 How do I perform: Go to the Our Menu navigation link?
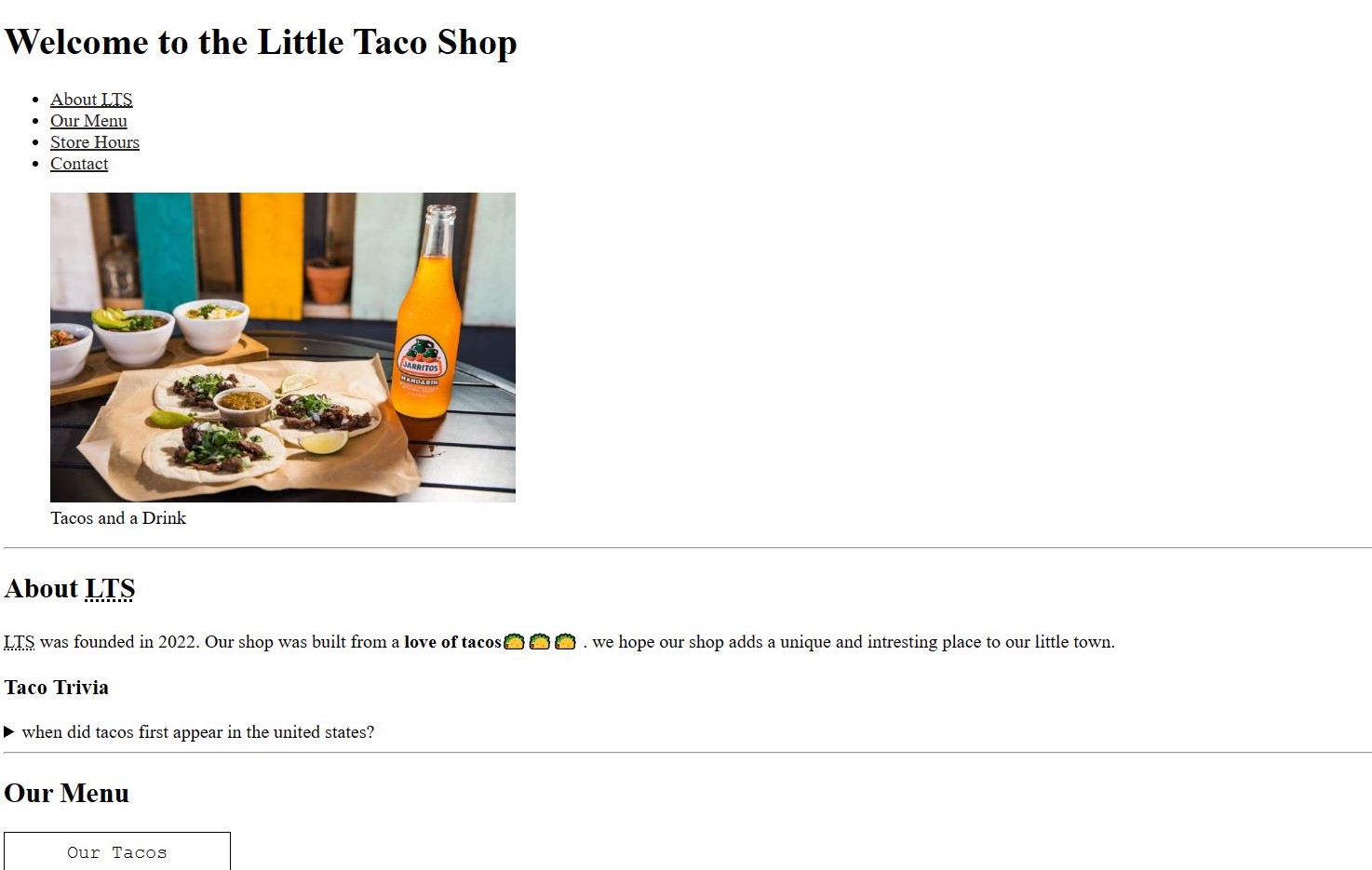pyautogui.click(x=88, y=121)
